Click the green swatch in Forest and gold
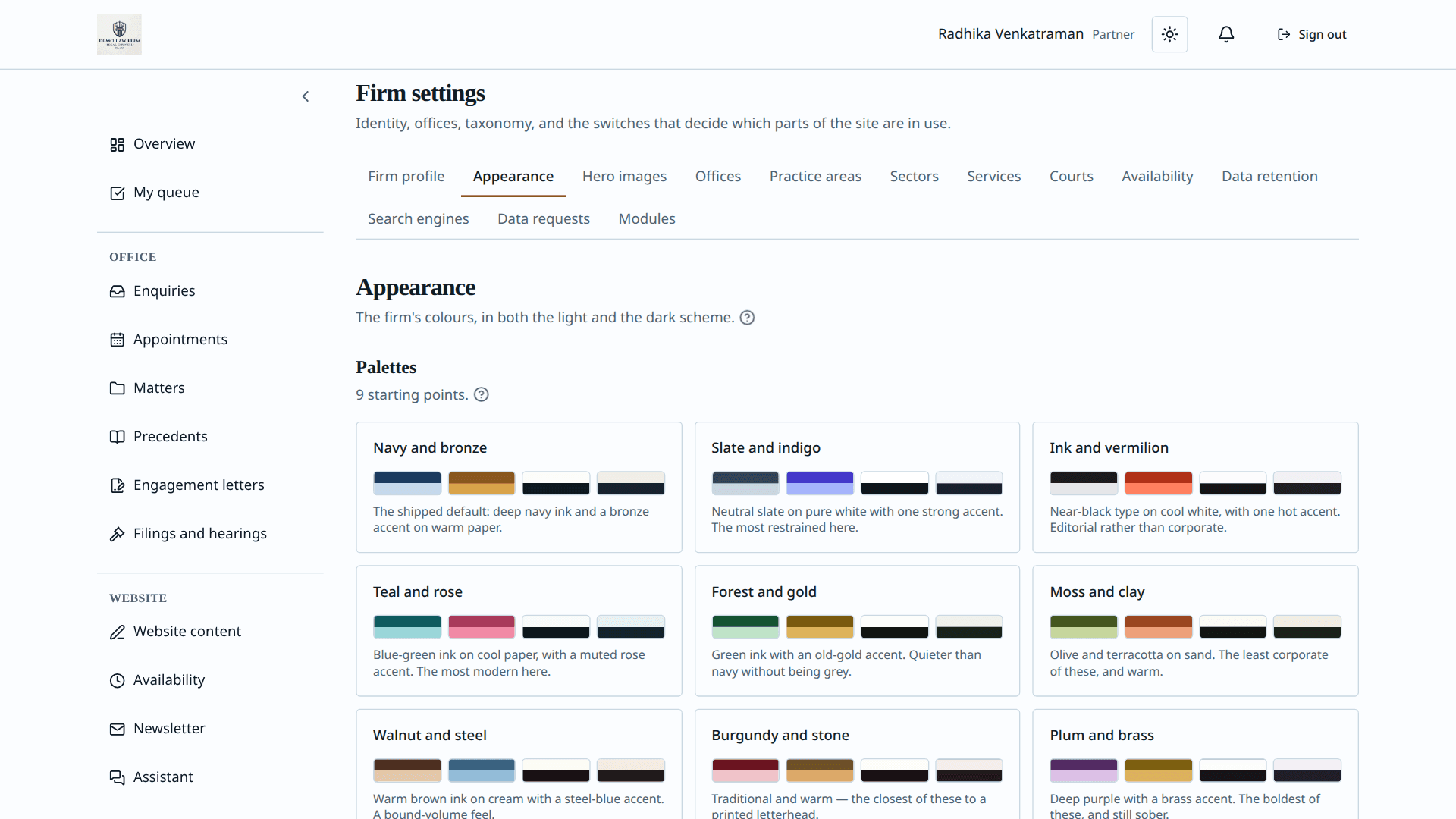This screenshot has height=819, width=1456. [745, 627]
